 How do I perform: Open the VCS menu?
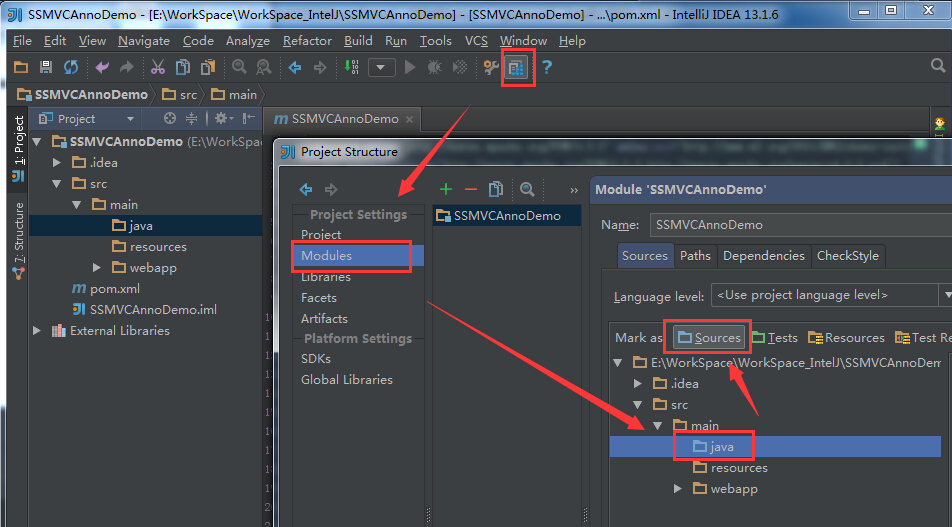(476, 41)
